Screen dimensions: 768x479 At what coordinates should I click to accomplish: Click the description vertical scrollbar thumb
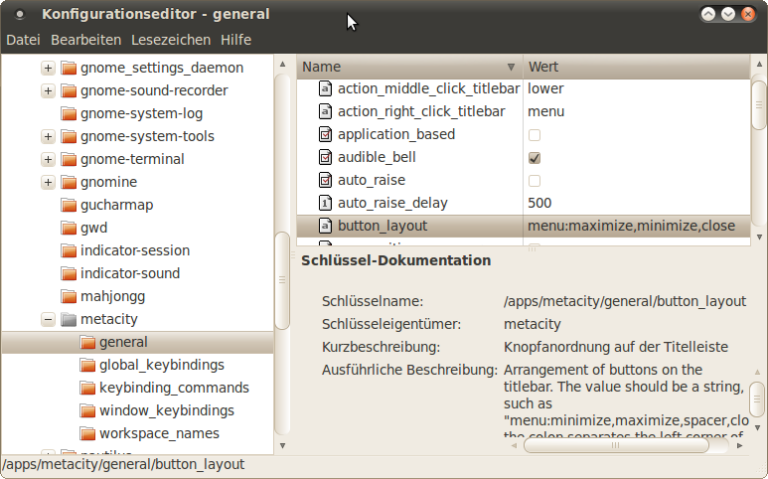[757, 398]
